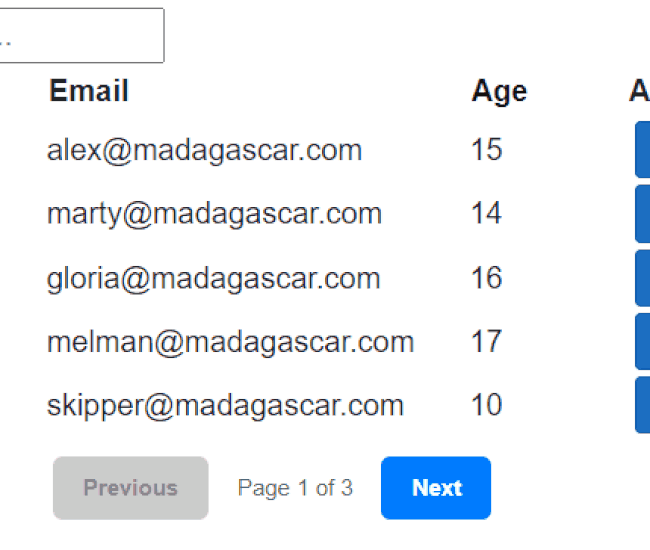Click the blue action button in marty's row
650x550 pixels.
[643, 214]
